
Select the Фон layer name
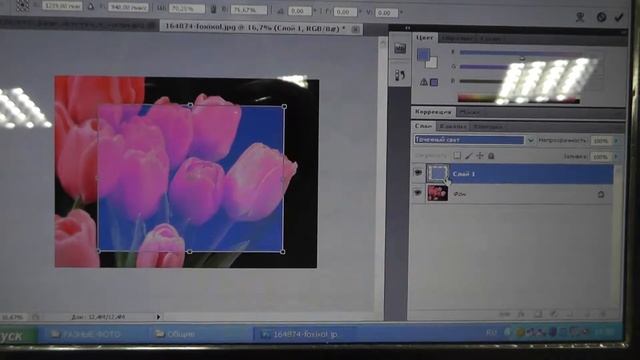[x=460, y=194]
